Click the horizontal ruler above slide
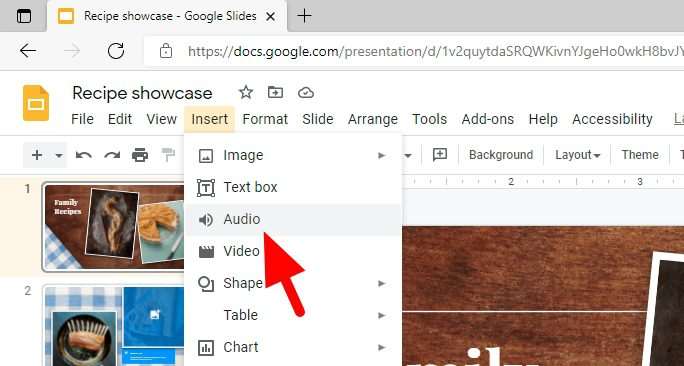 coord(543,181)
